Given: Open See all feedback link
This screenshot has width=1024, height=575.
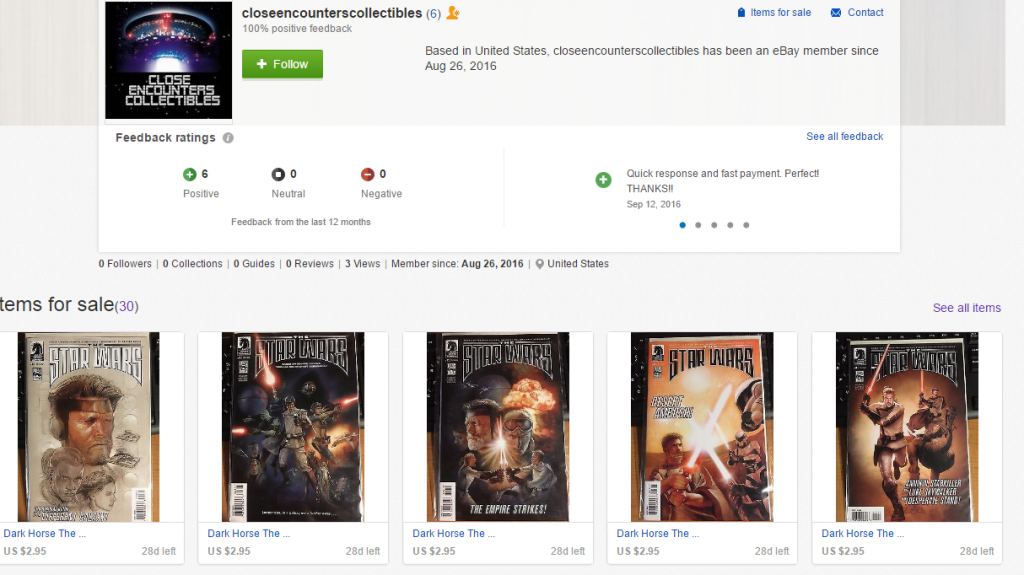Looking at the screenshot, I should click(x=844, y=137).
